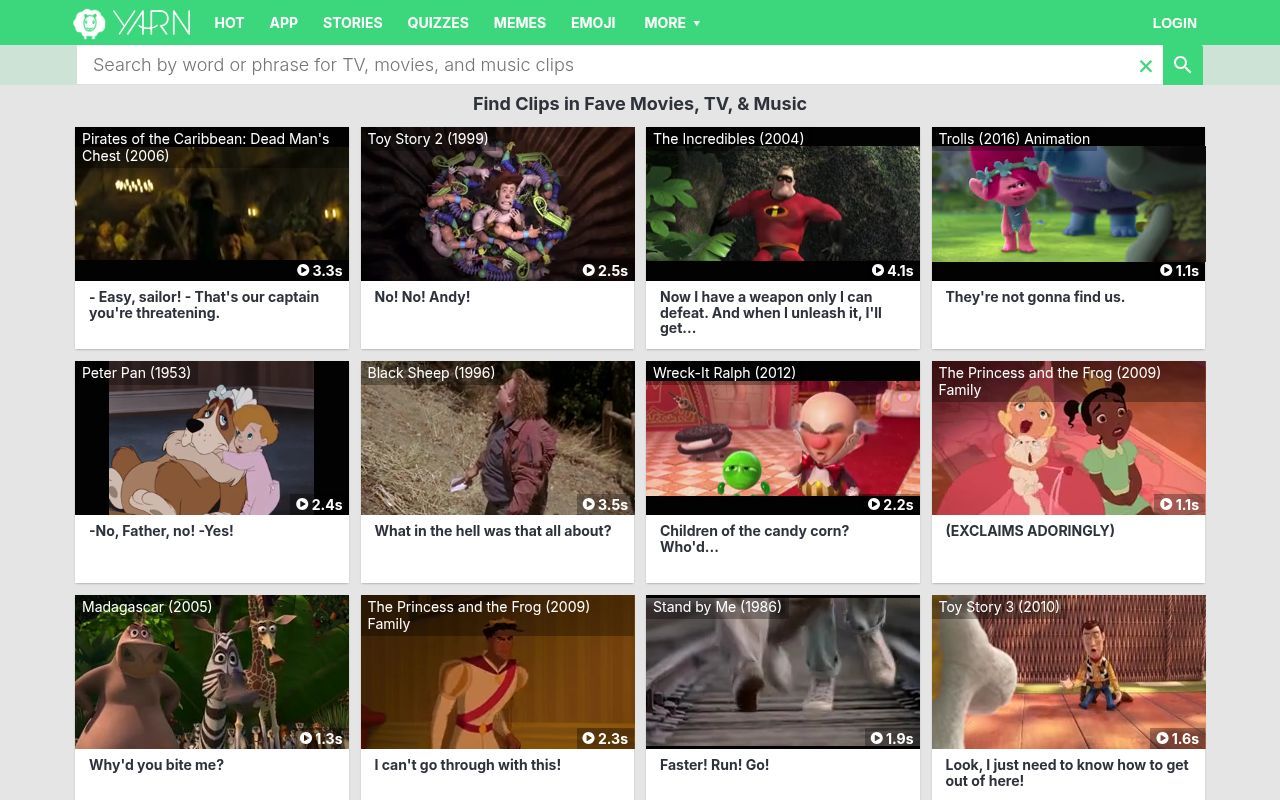The height and width of the screenshot is (800, 1280).
Task: Open the HOT menu item
Action: coord(229,23)
